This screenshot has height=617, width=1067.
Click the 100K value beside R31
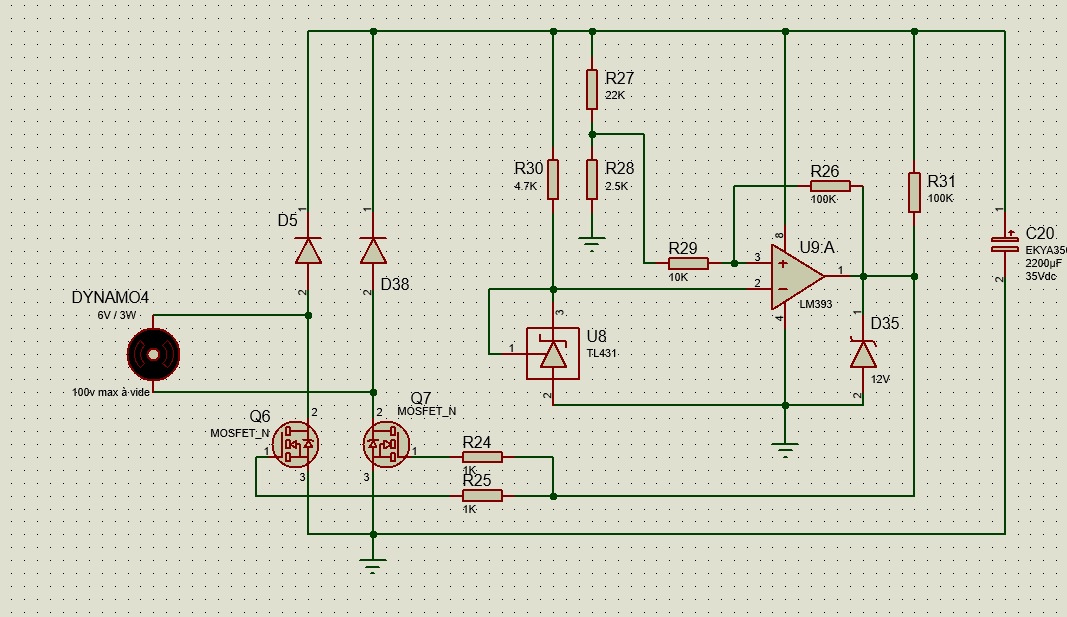pos(940,199)
